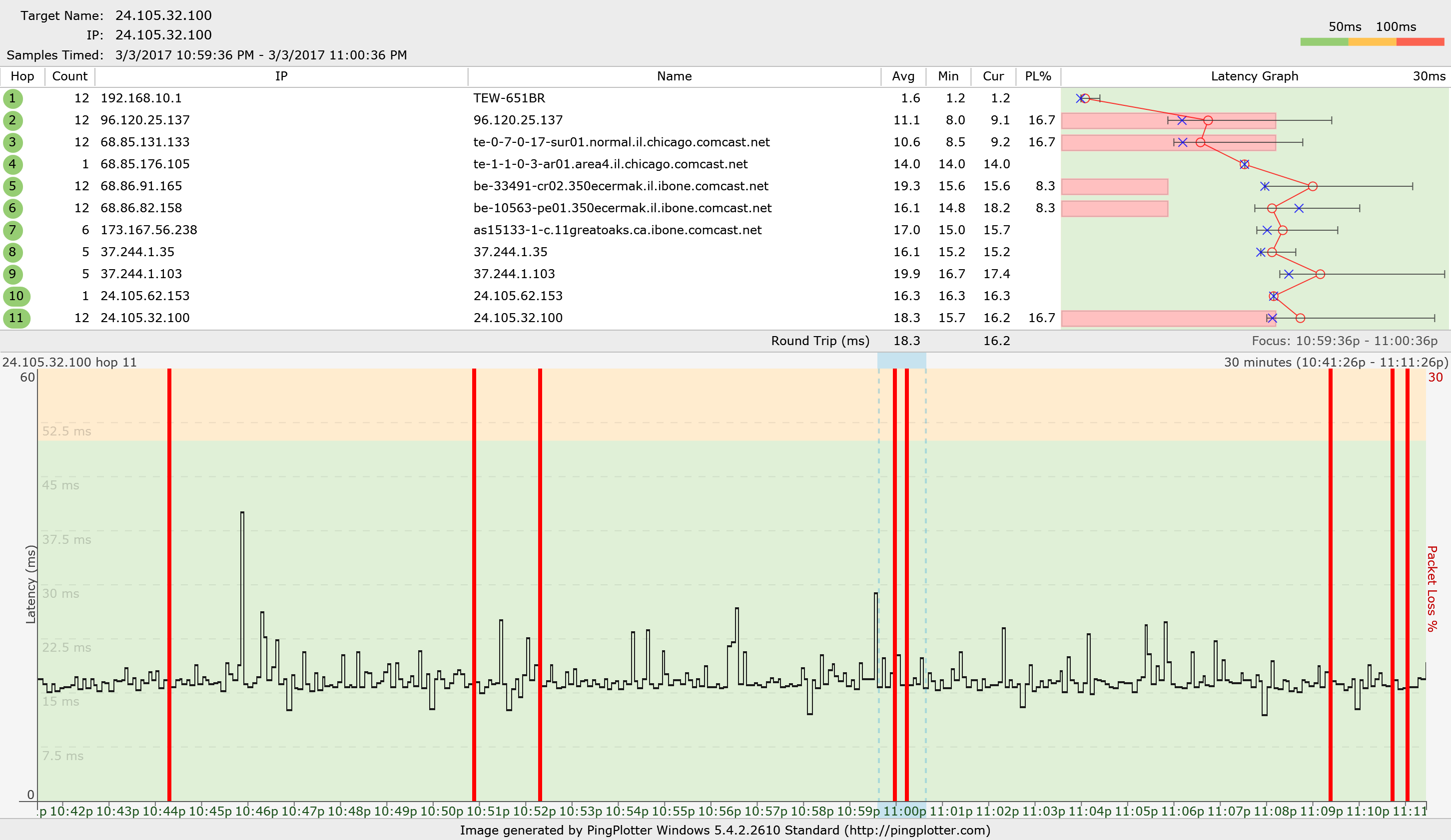Viewport: 1451px width, 840px height.
Task: Click the Avg column header
Action: click(x=903, y=76)
